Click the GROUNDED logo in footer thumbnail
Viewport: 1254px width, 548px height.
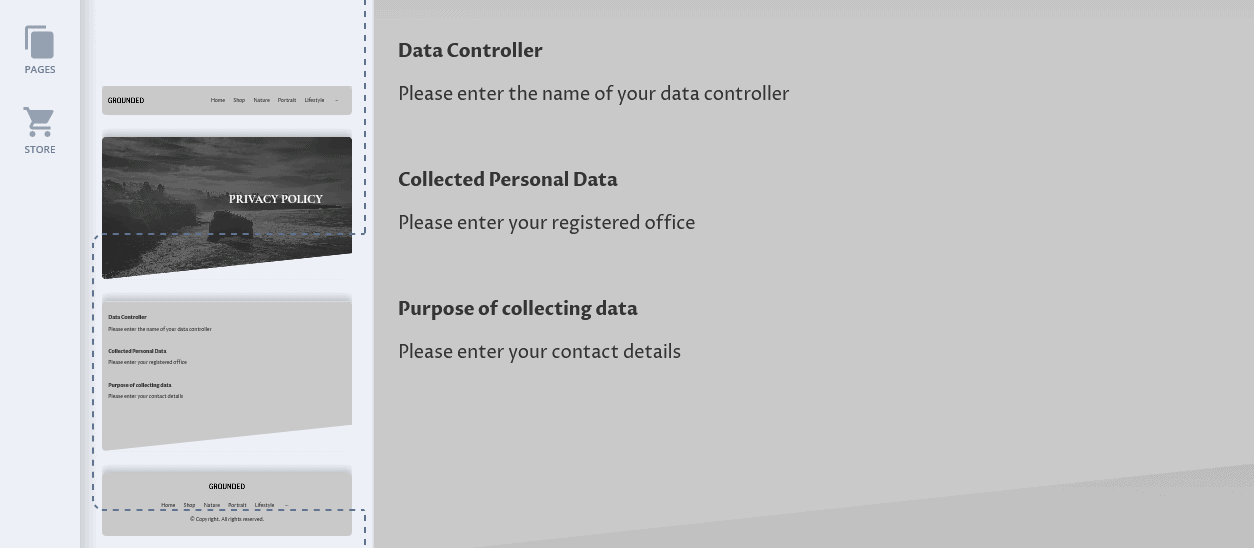227,487
